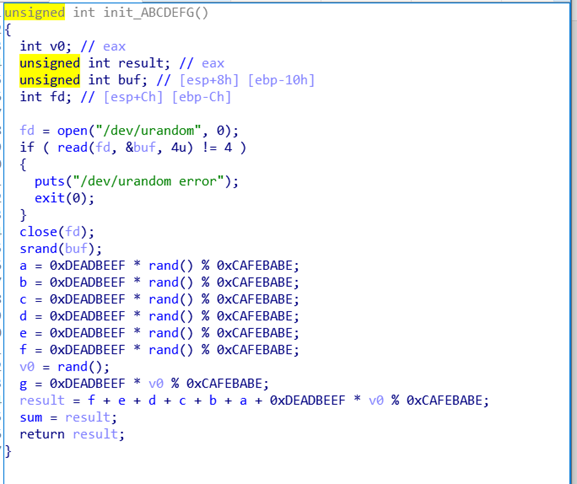
Task: Click the sum variable
Action: coord(31,418)
